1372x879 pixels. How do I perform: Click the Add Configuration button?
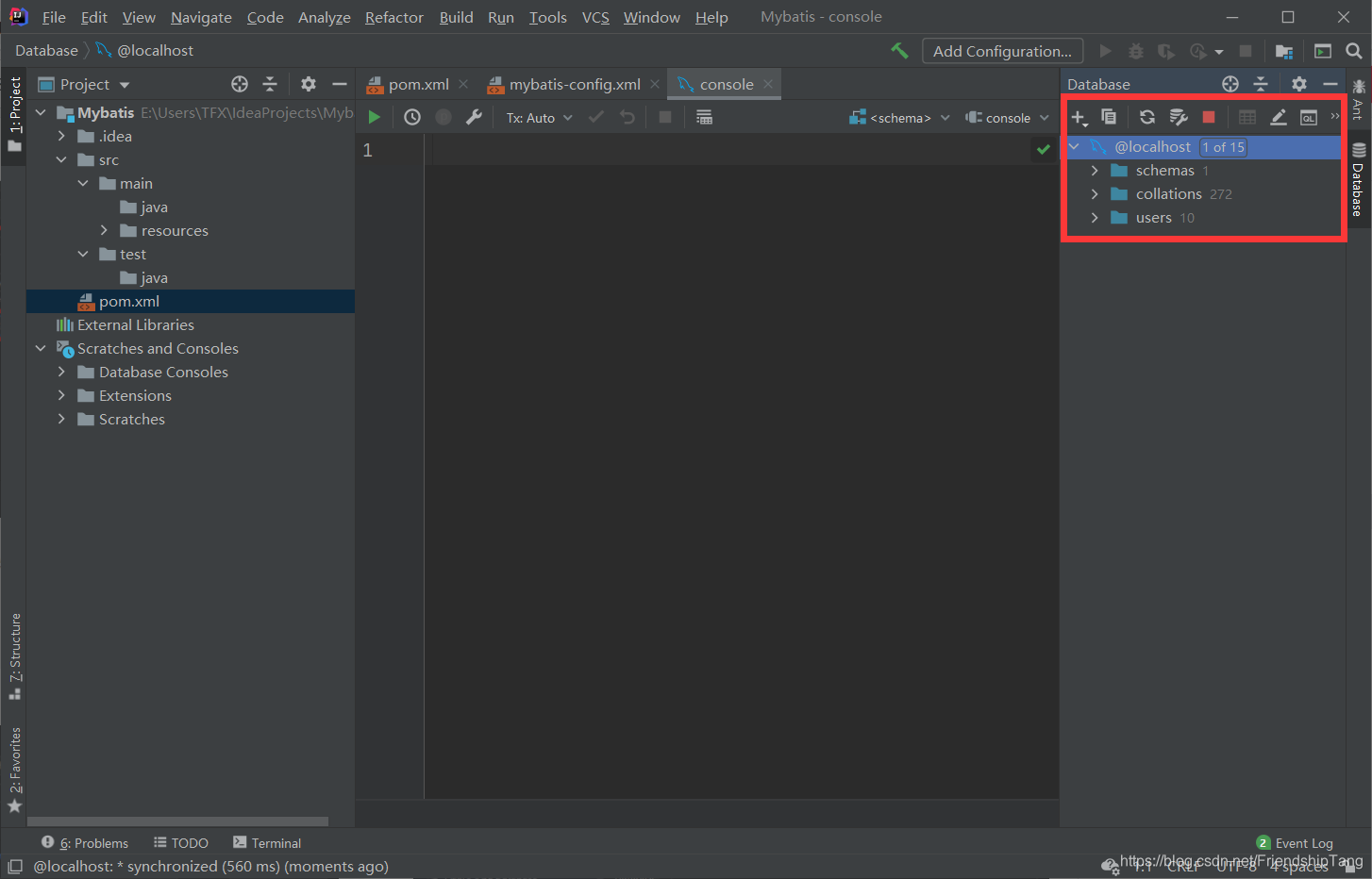[x=1002, y=51]
